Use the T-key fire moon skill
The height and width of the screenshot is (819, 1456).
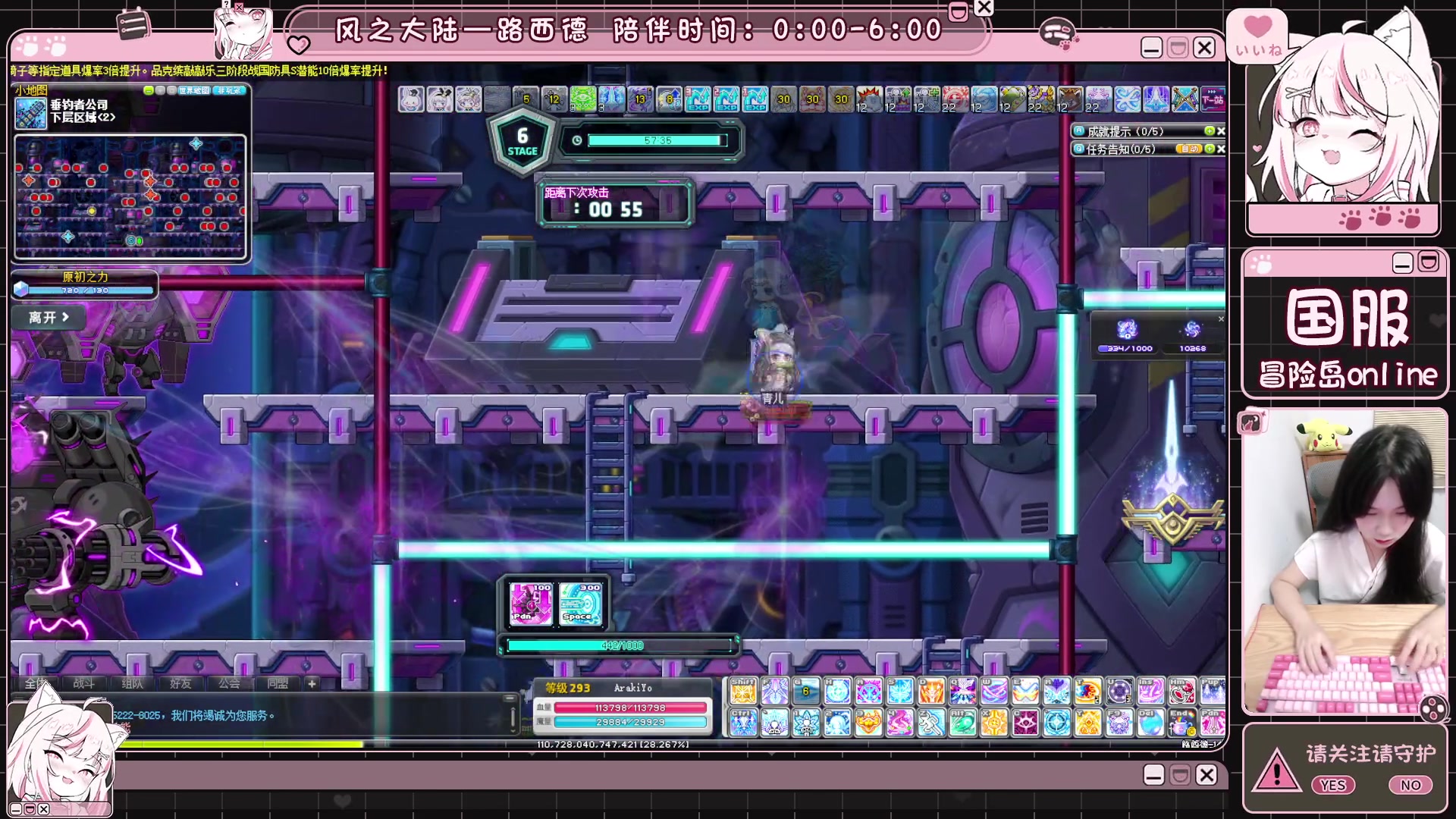[x=1087, y=692]
